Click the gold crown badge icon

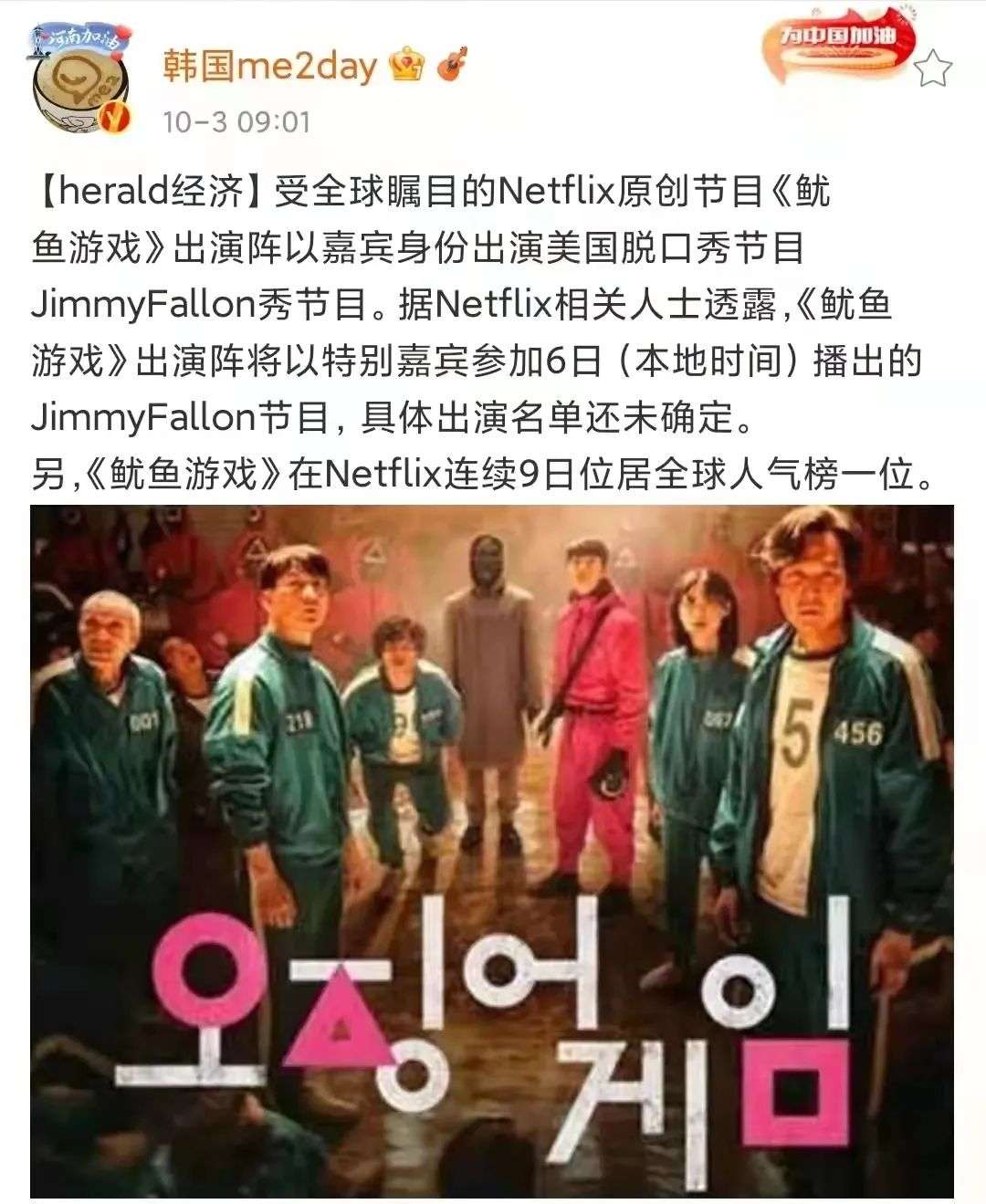point(405,66)
